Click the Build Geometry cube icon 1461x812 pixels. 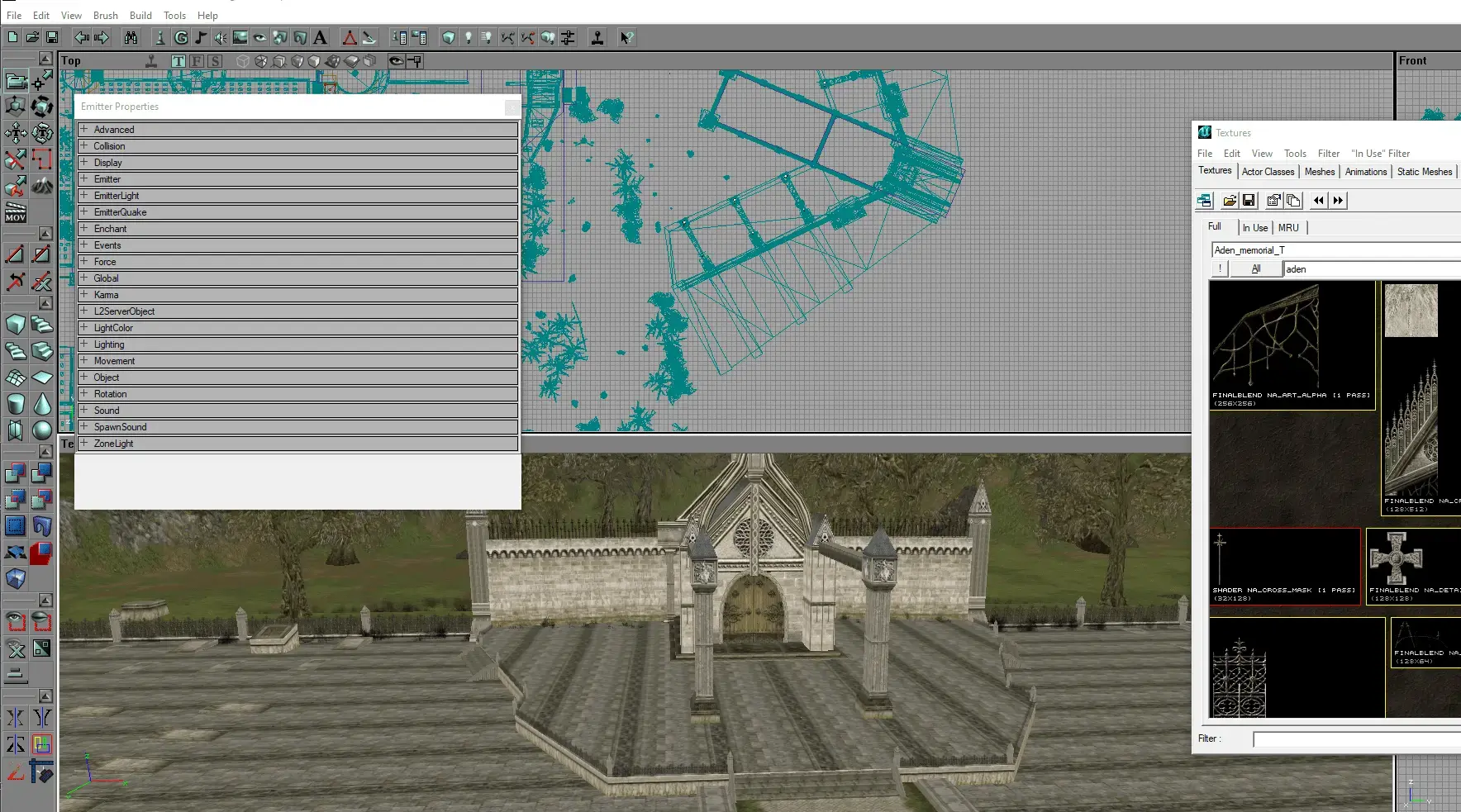(448, 37)
